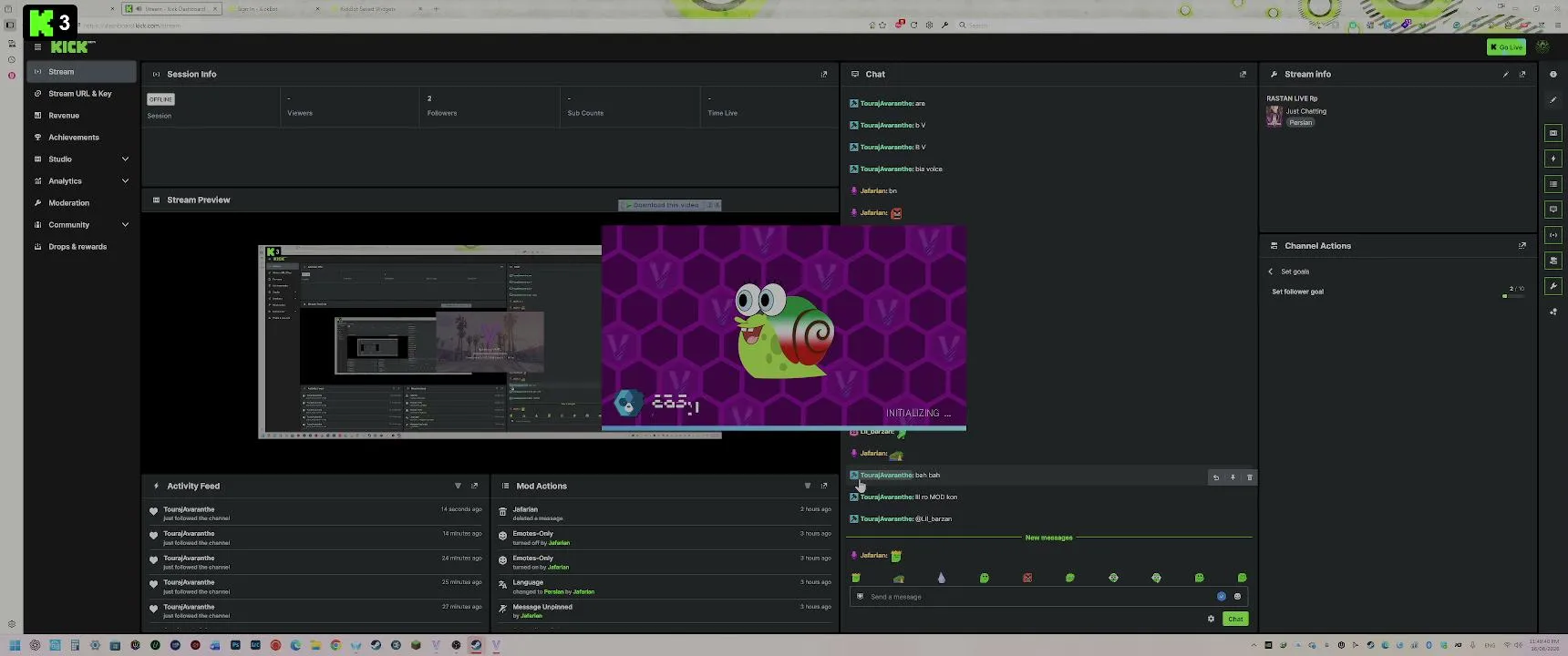
Task: Click the Set follower goal row
Action: point(1398,292)
